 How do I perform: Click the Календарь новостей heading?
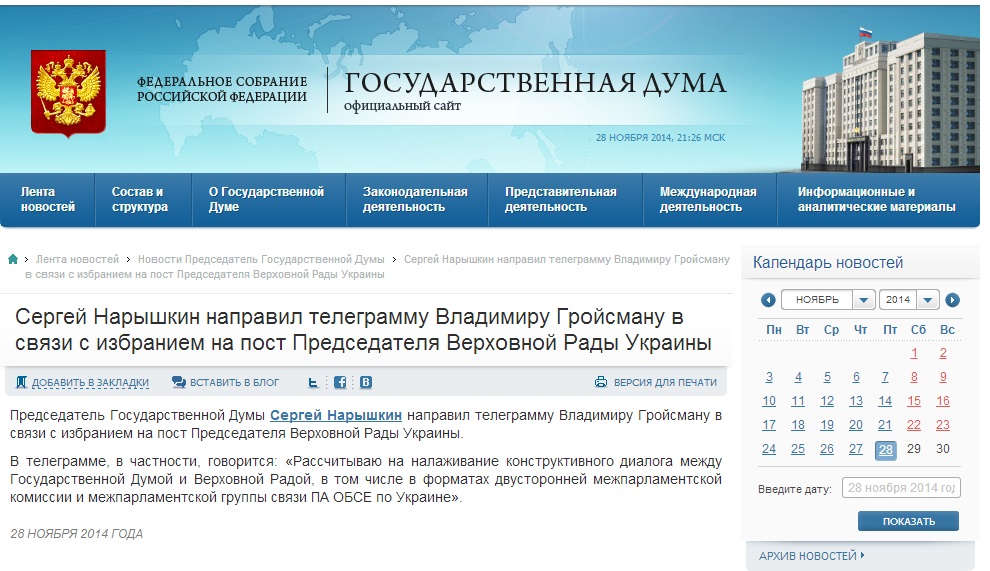(x=828, y=262)
